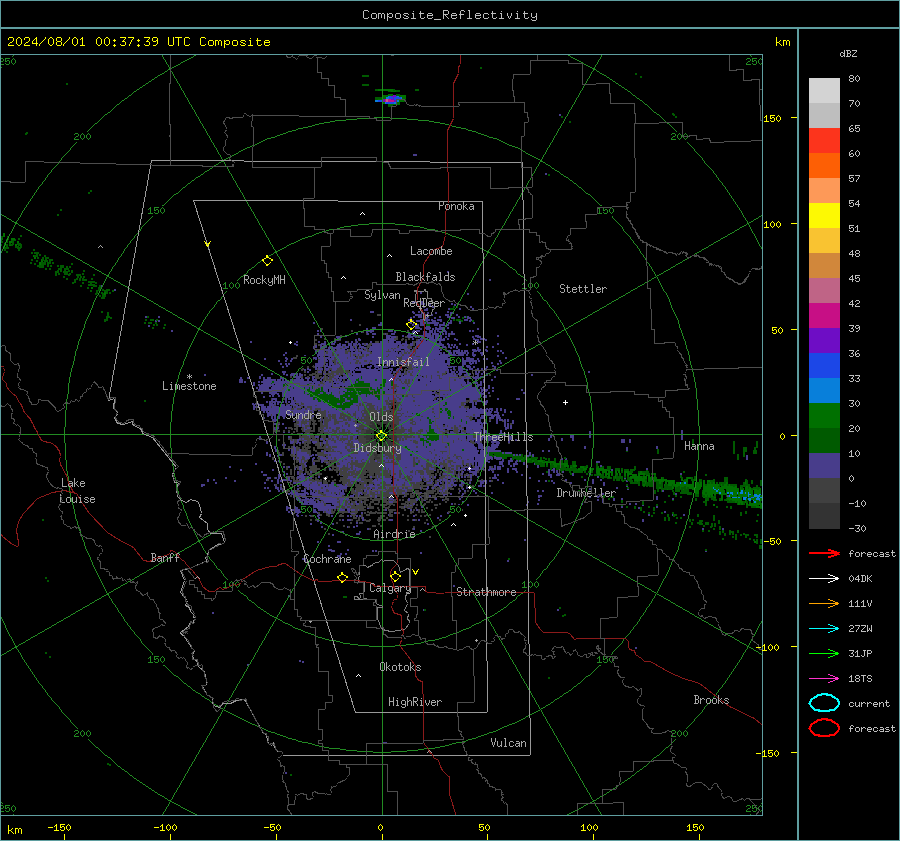Click the Okotoks town label
This screenshot has height=841, width=900.
point(400,667)
